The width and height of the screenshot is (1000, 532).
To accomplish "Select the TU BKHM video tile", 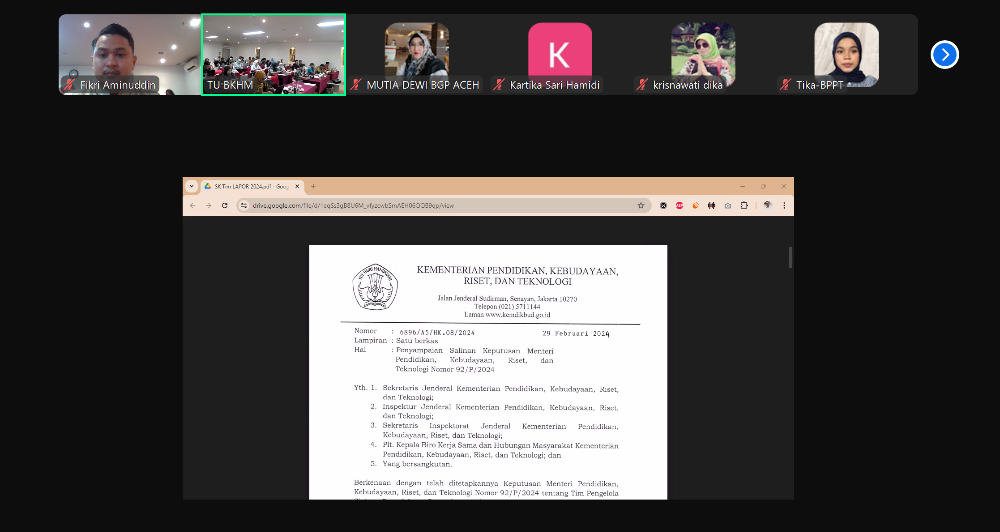I will pyautogui.click(x=274, y=55).
